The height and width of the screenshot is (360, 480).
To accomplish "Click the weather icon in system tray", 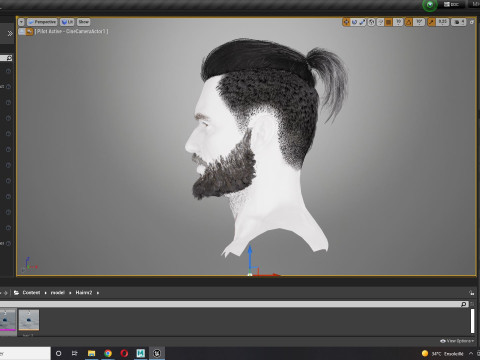I will pos(425,353).
